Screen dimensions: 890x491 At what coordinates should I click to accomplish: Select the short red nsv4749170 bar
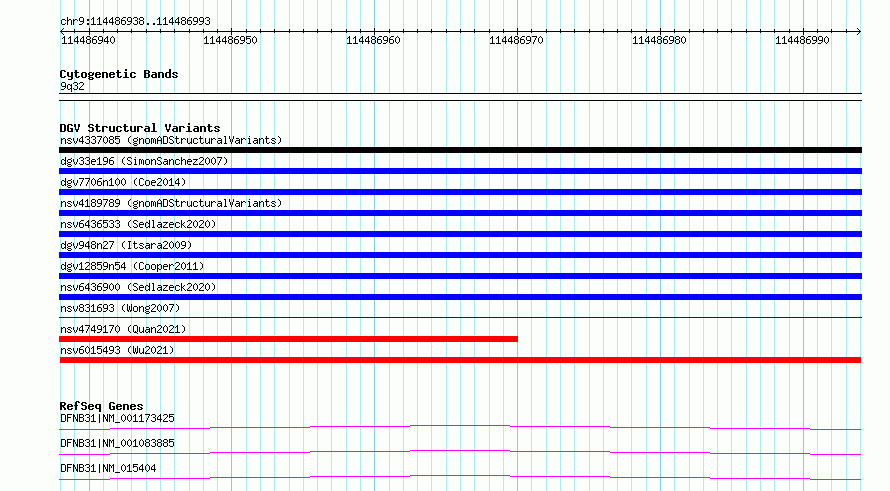point(288,339)
